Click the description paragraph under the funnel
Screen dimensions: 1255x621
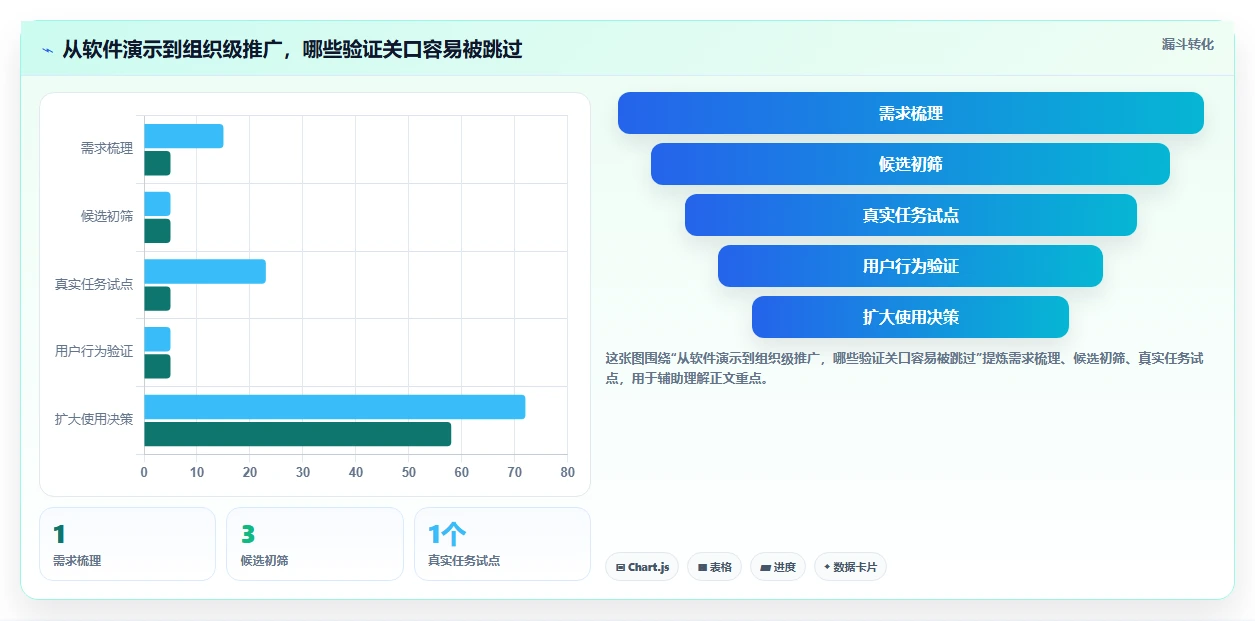tap(904, 368)
